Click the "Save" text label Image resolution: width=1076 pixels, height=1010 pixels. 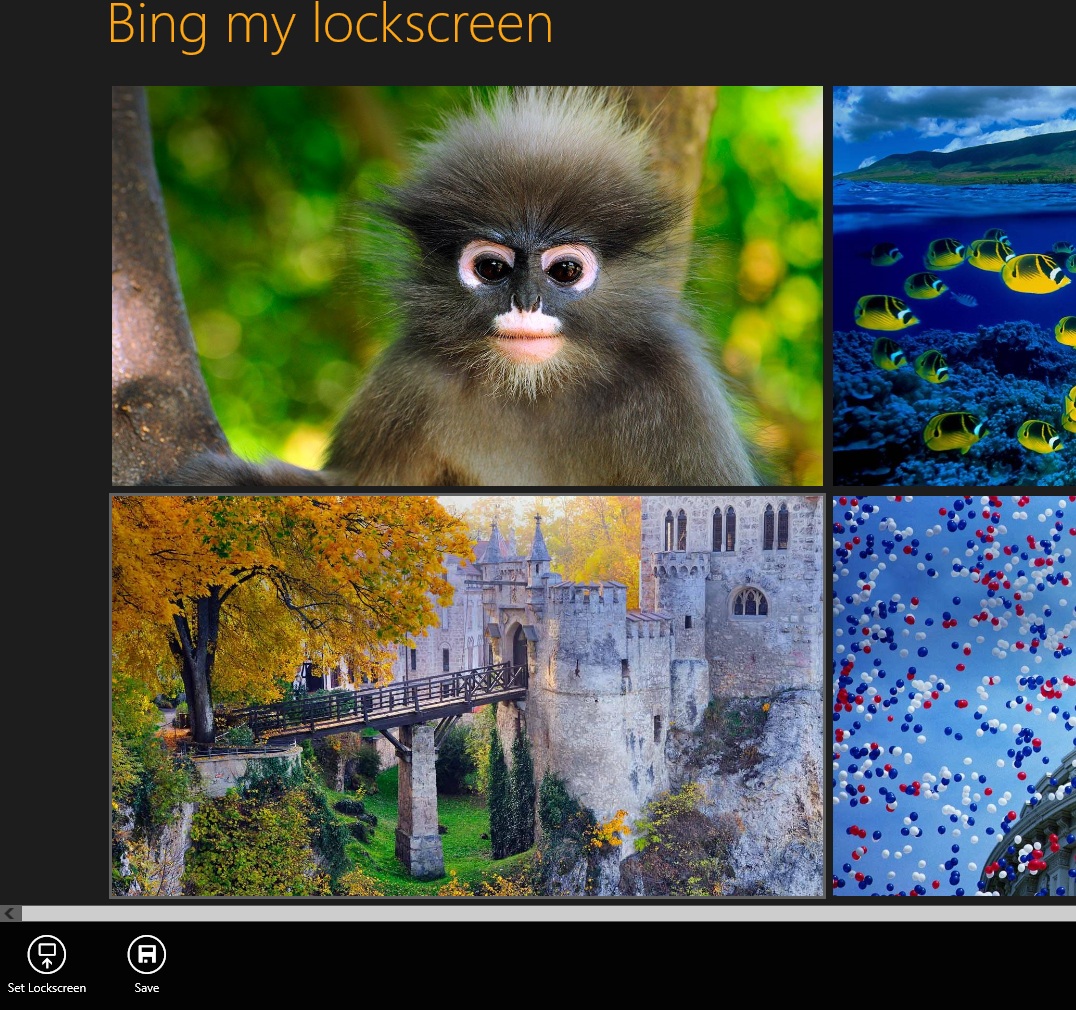click(147, 988)
